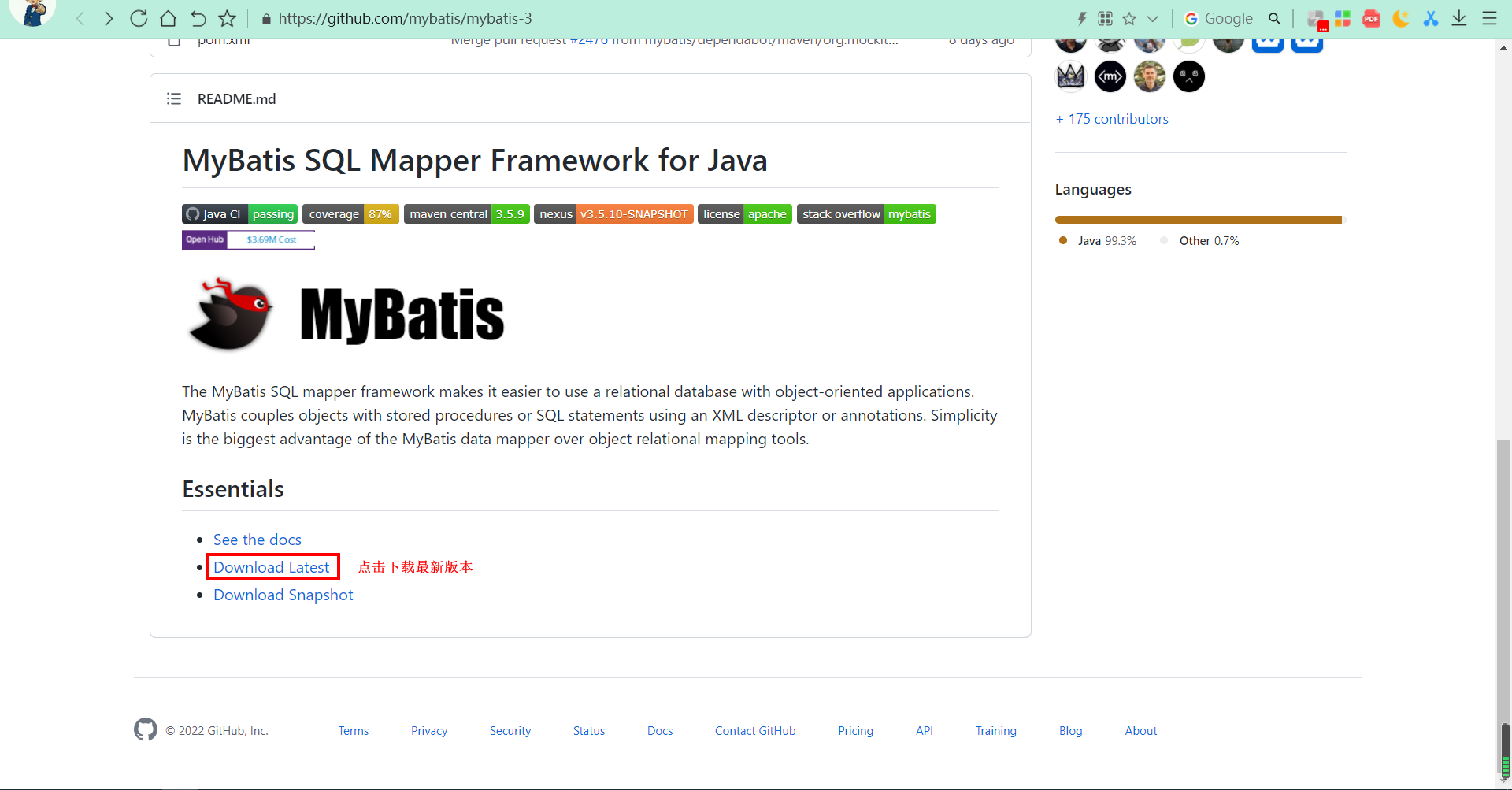Open the colorful four-squares app icon
This screenshot has height=790, width=1512.
(x=1343, y=18)
